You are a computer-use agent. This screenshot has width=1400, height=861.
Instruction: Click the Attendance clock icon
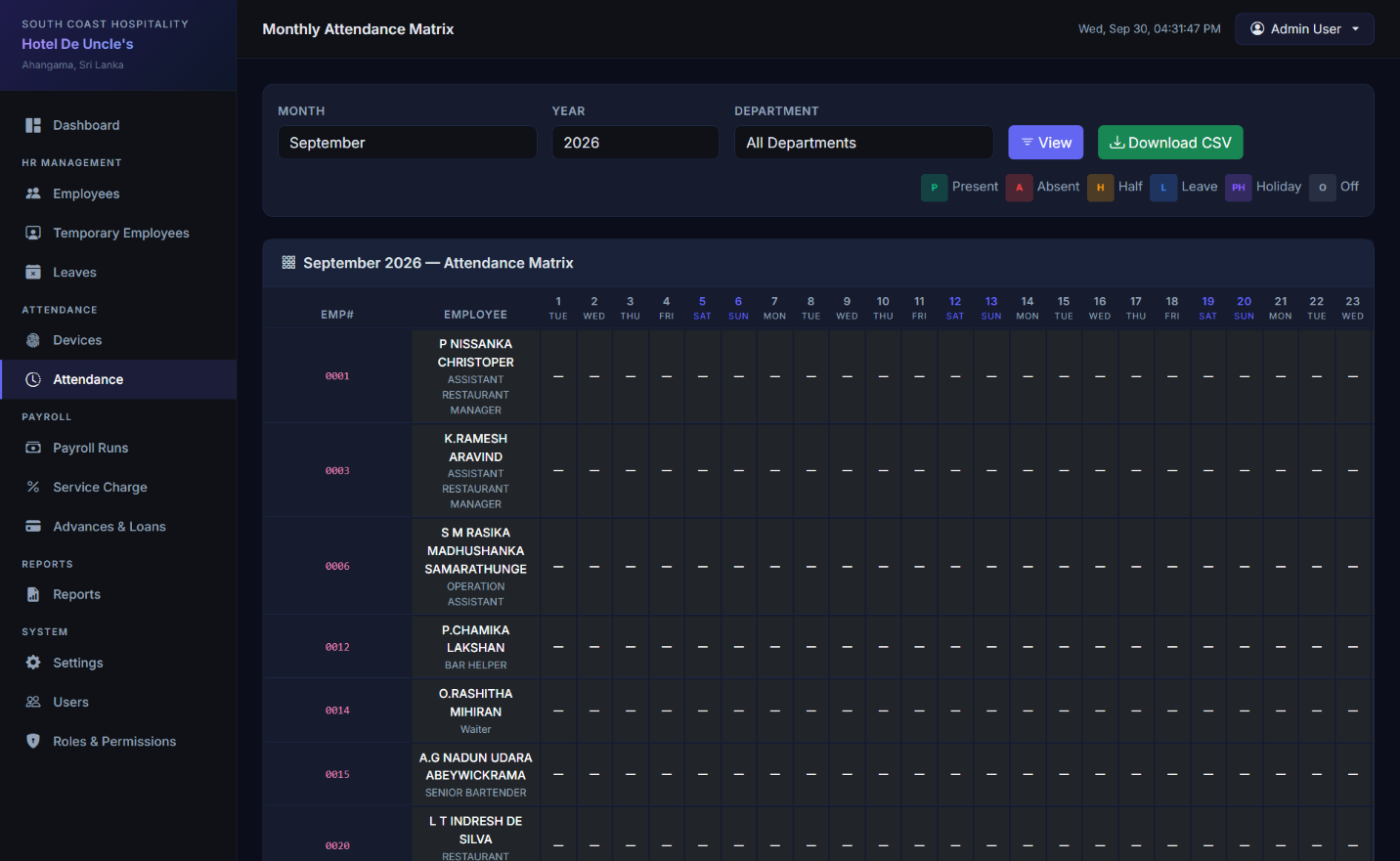click(33, 379)
